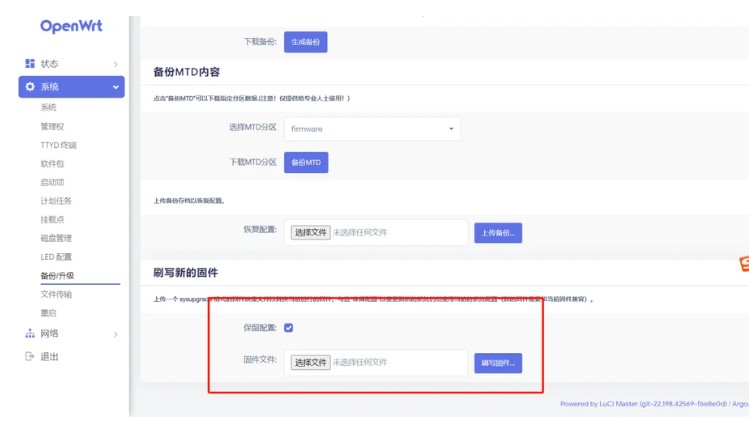
Task: Click the 状态 dashboard icon in sidebar
Action: pos(30,64)
